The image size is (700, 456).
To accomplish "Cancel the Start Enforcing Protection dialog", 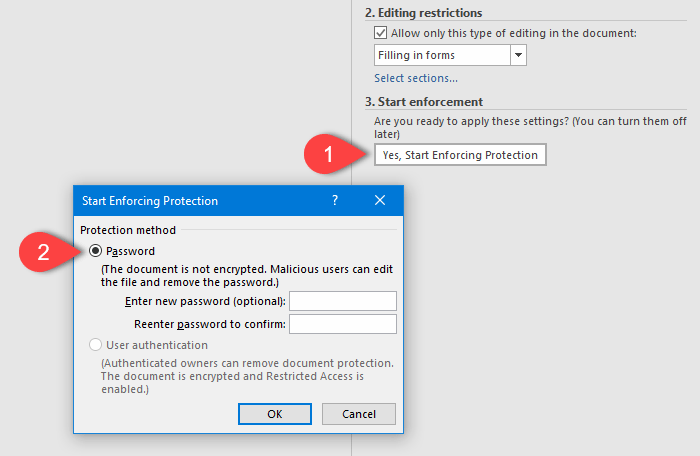I will 358,414.
